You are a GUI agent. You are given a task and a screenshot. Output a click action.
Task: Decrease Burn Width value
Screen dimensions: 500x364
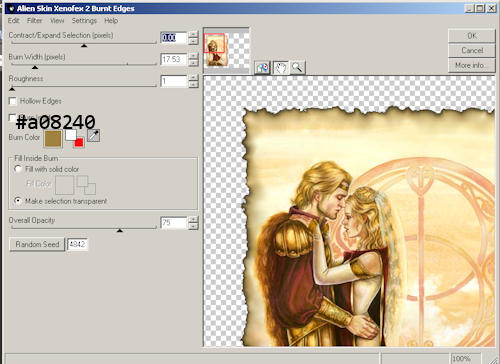coord(193,63)
